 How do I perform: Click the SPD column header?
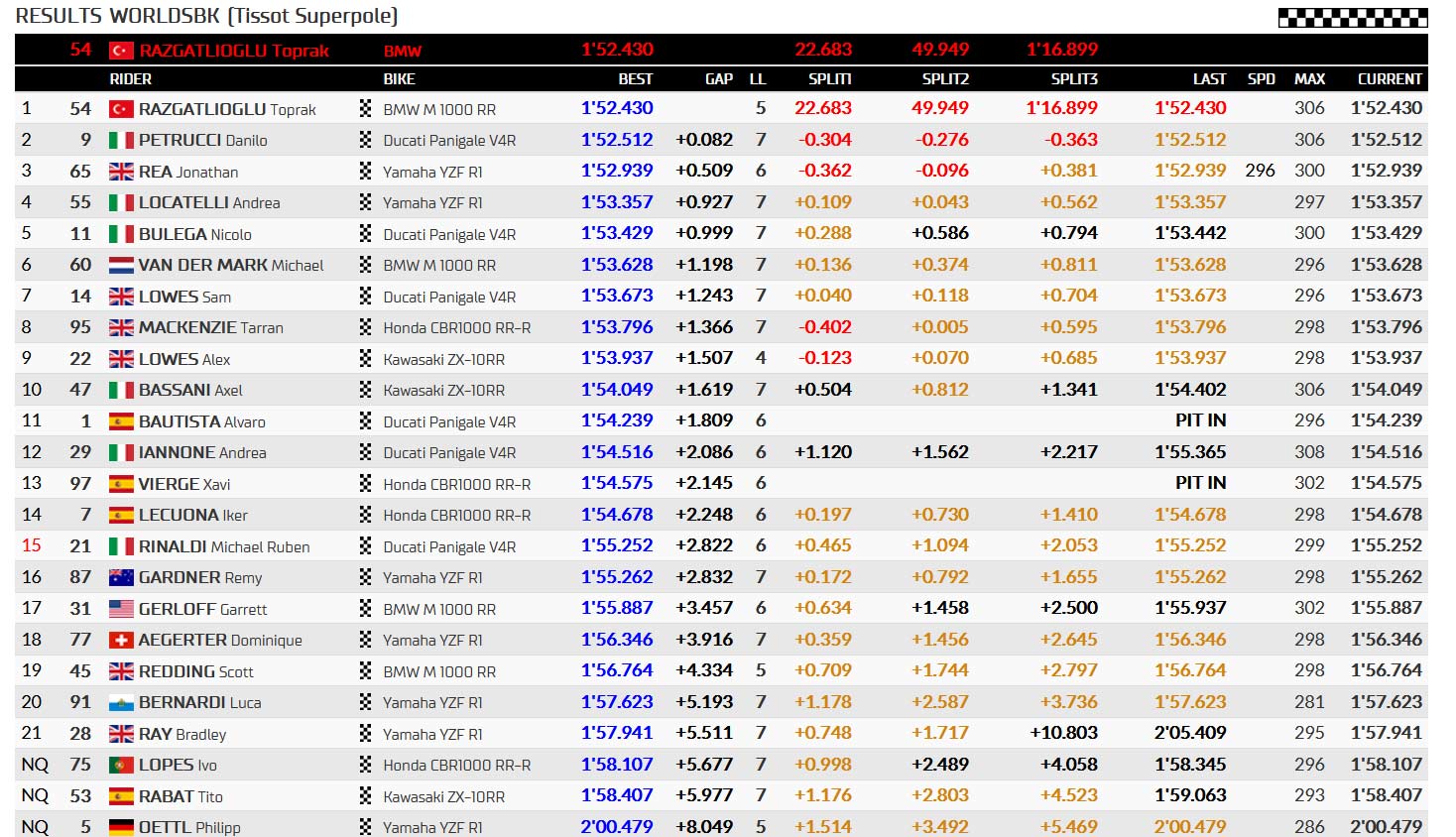tap(1262, 79)
